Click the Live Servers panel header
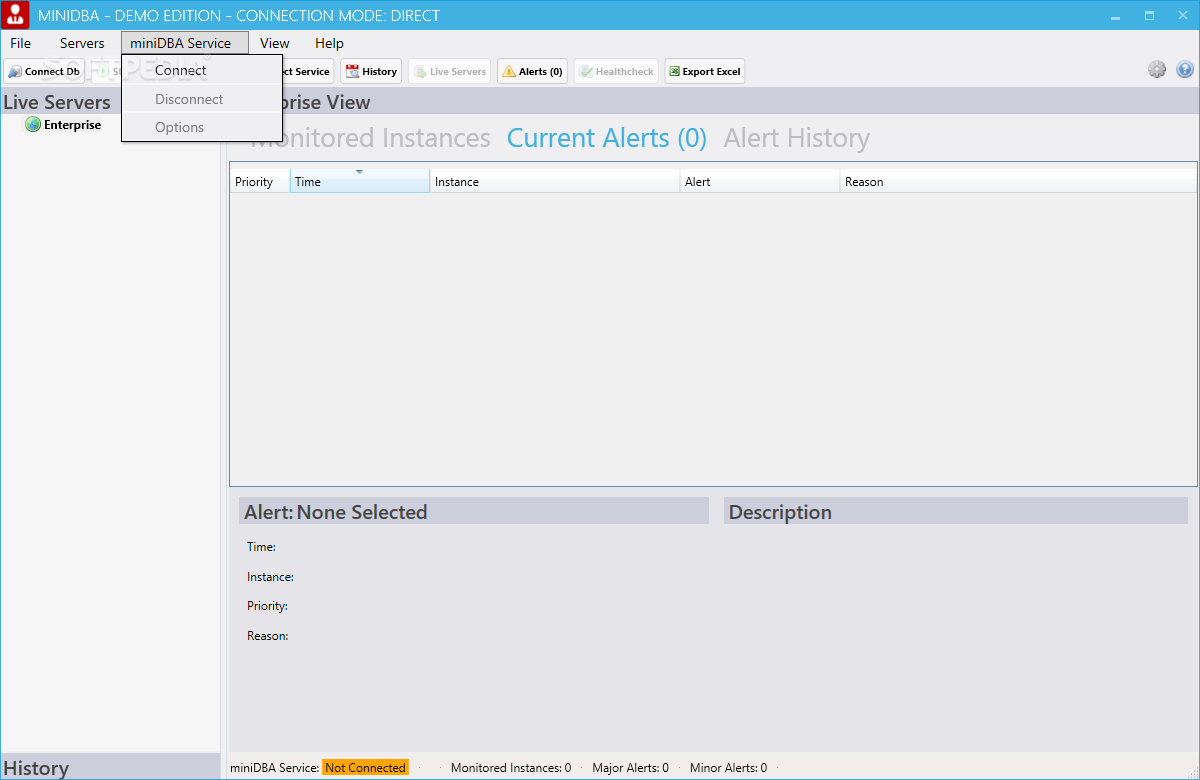The image size is (1200, 780). click(x=110, y=102)
